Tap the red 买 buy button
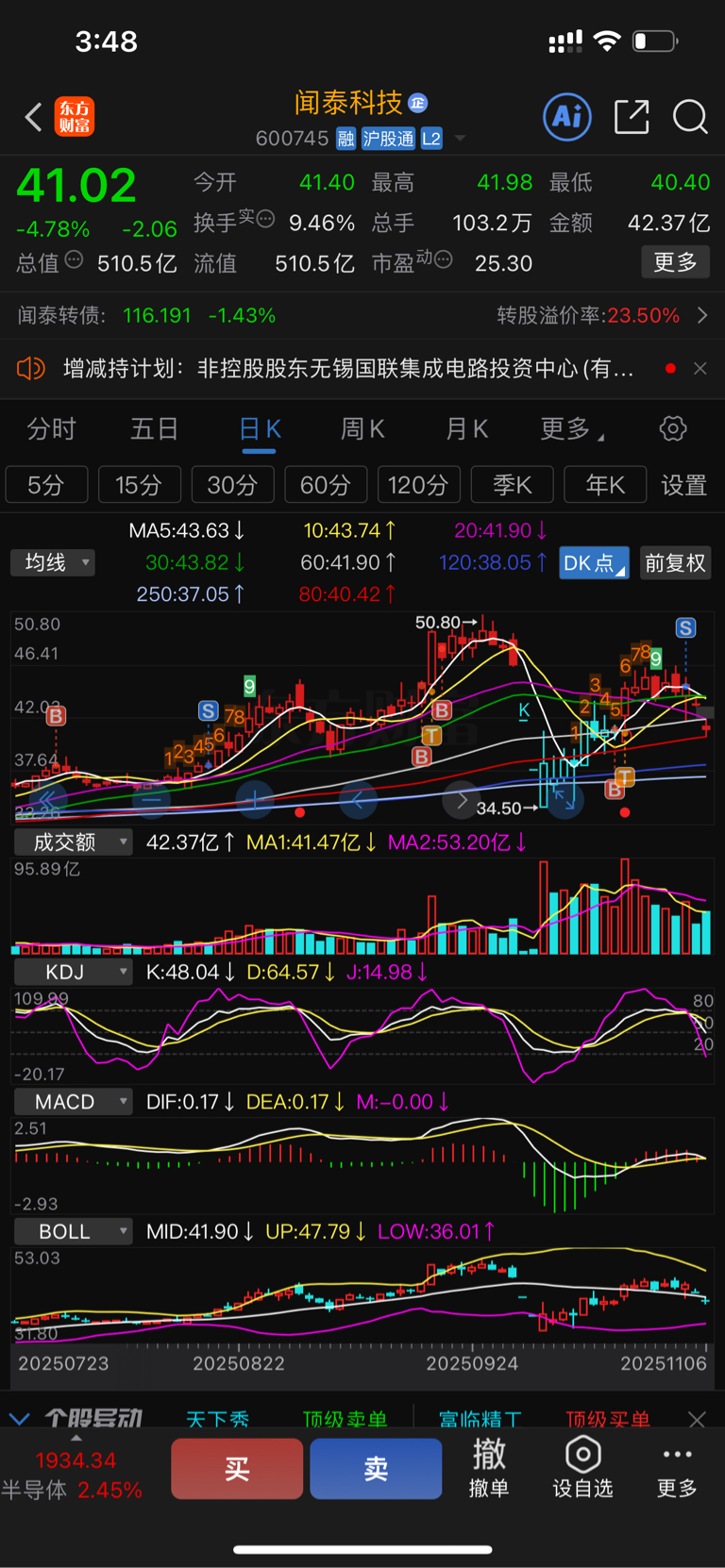Image resolution: width=725 pixels, height=1568 pixels. click(x=237, y=1468)
